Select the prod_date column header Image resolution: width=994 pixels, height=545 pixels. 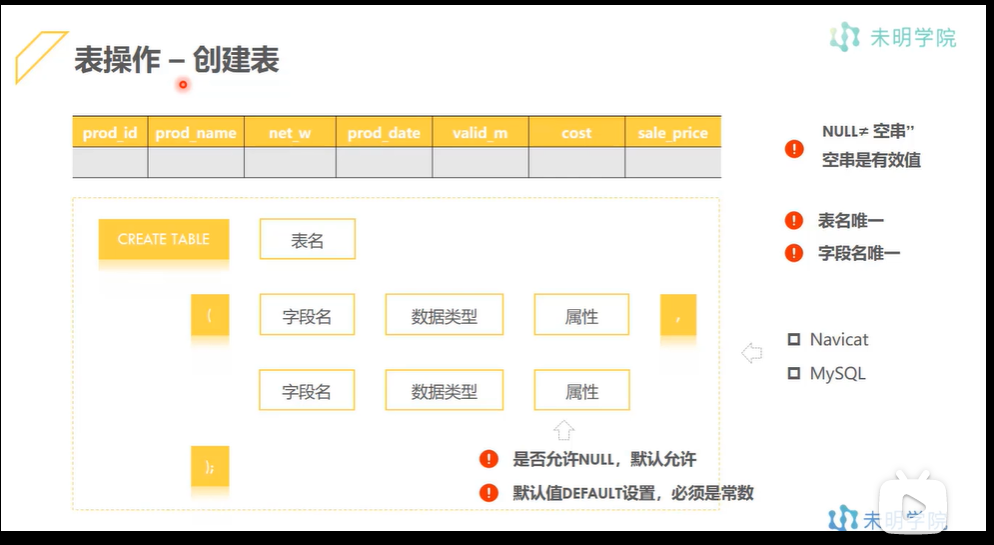point(384,132)
